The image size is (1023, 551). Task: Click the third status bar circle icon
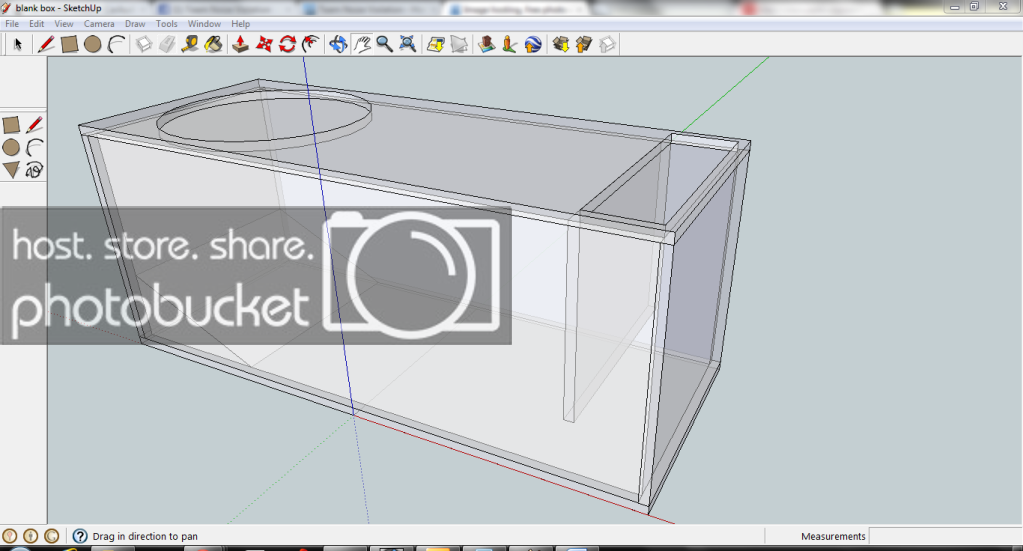coord(52,536)
